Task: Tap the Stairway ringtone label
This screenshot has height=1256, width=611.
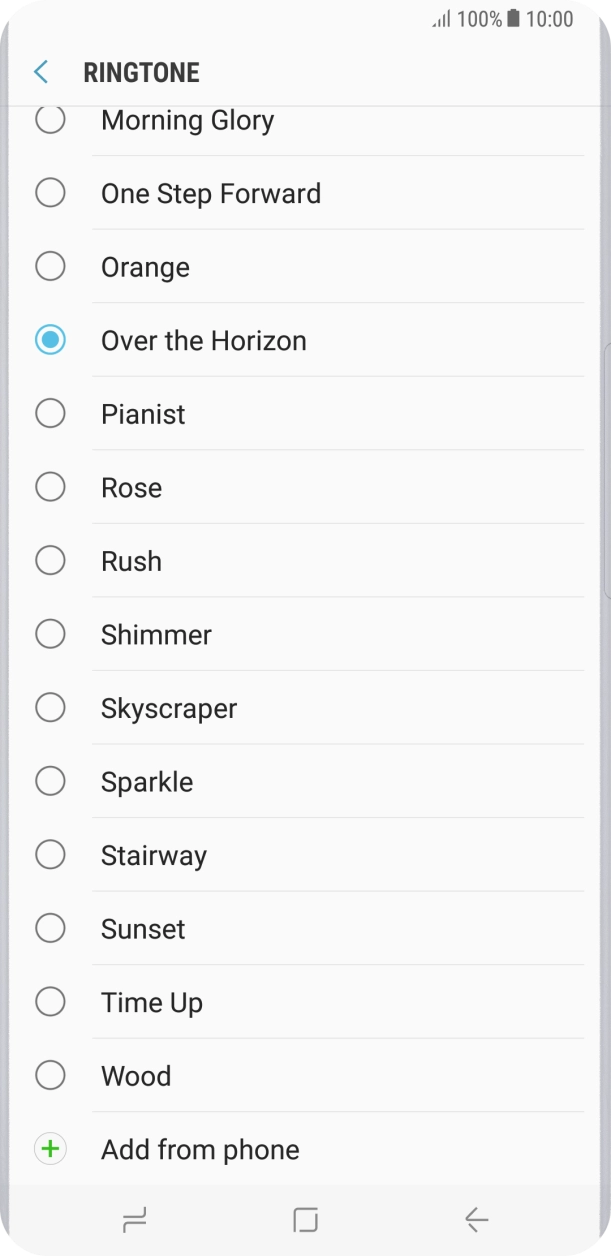Action: [154, 855]
